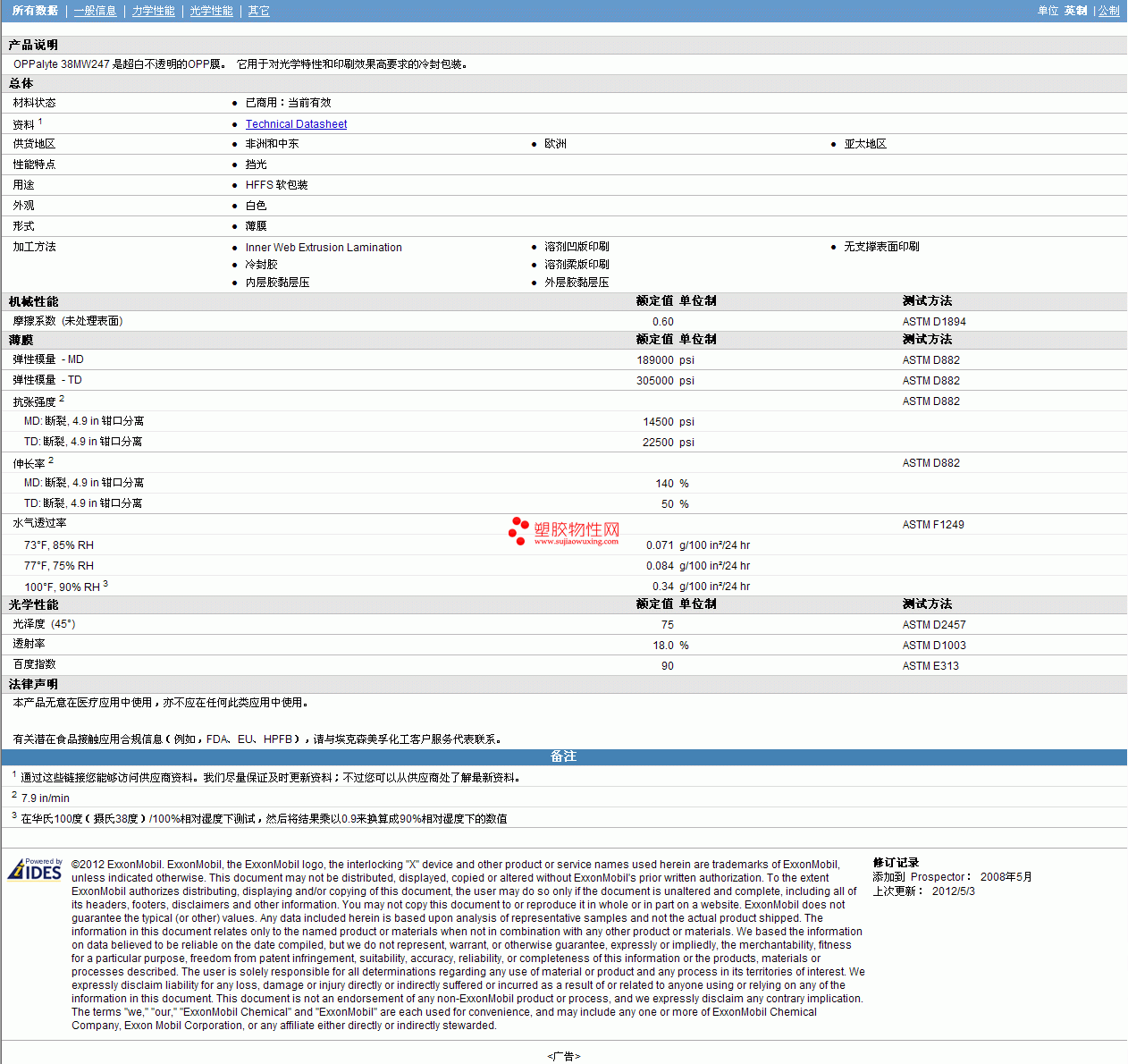Select the 英制 unit option
1128x1064 pixels.
point(1075,11)
